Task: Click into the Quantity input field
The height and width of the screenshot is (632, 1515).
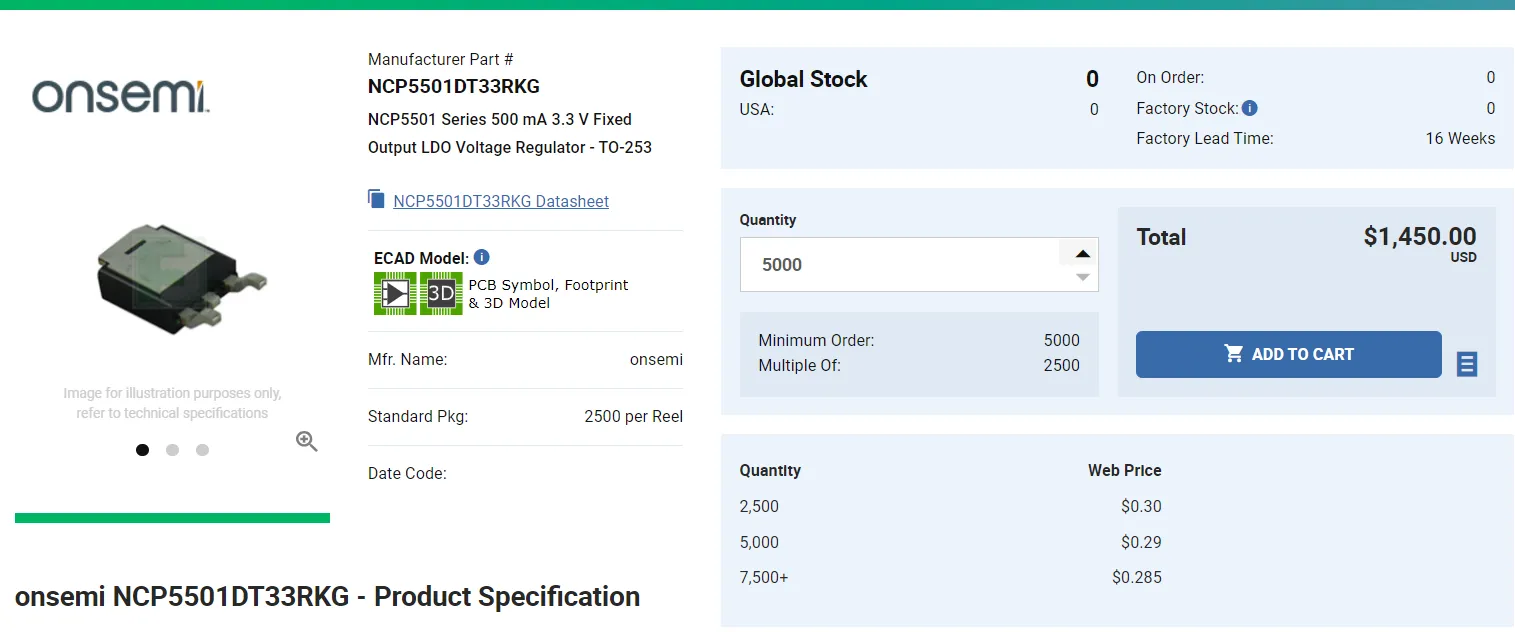Action: 900,265
